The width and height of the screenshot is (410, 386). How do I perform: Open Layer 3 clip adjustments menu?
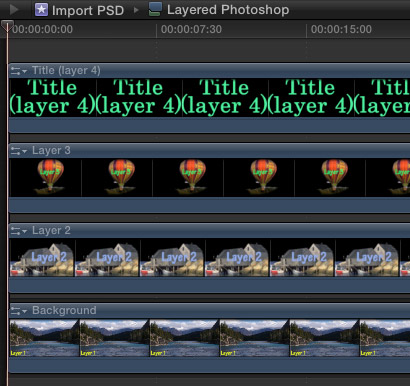18,151
